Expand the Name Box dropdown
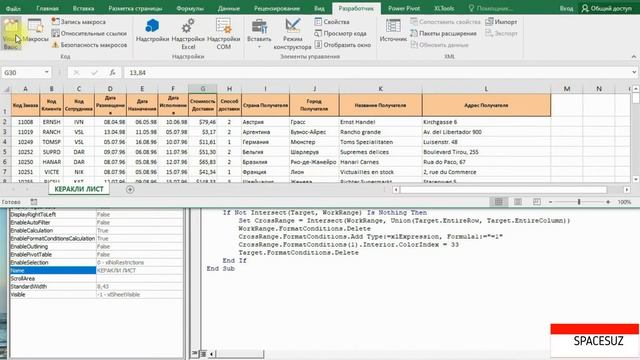This screenshot has width=640, height=360. (47, 72)
